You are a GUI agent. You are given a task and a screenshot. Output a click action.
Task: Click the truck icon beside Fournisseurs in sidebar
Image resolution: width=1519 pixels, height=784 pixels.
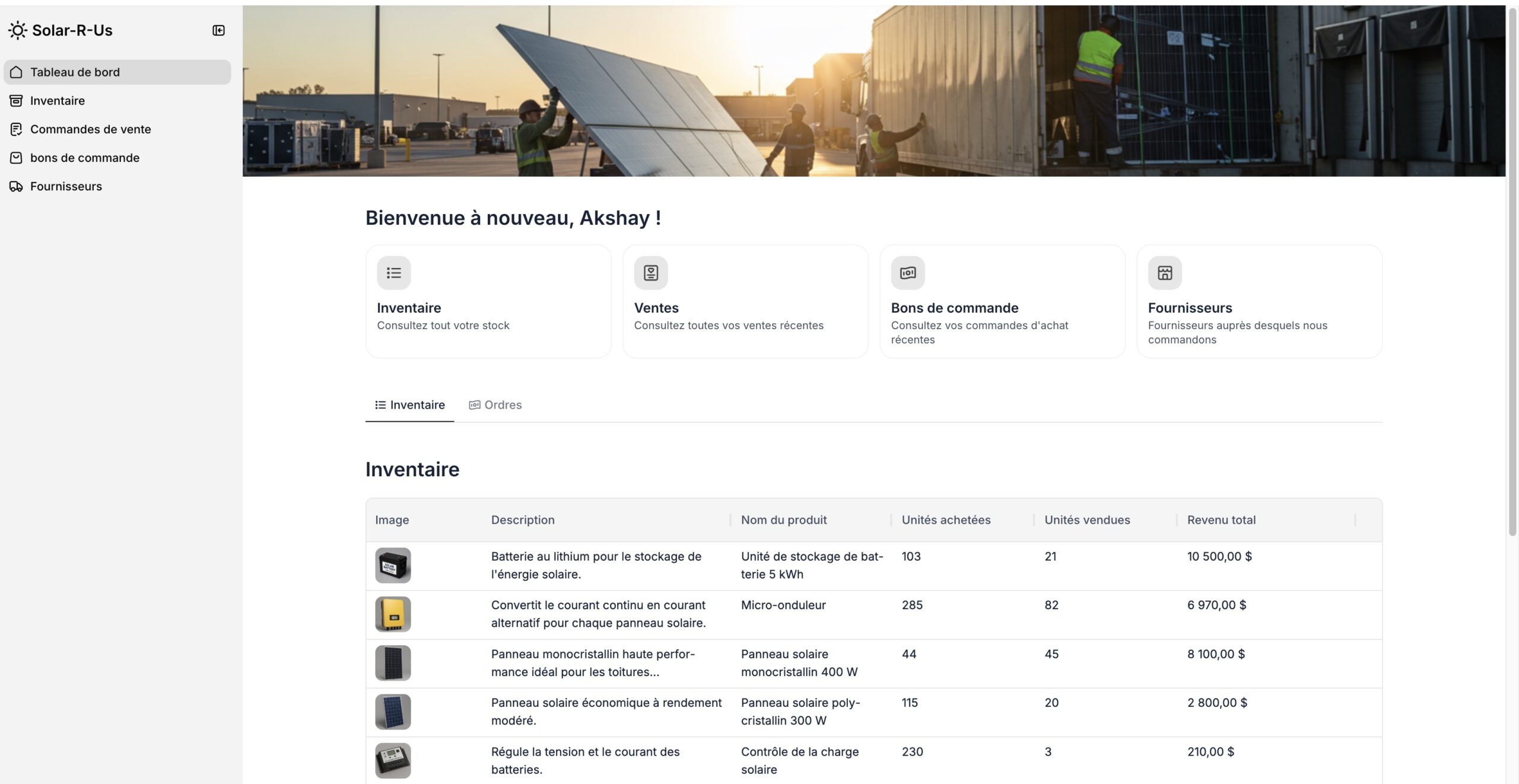16,186
